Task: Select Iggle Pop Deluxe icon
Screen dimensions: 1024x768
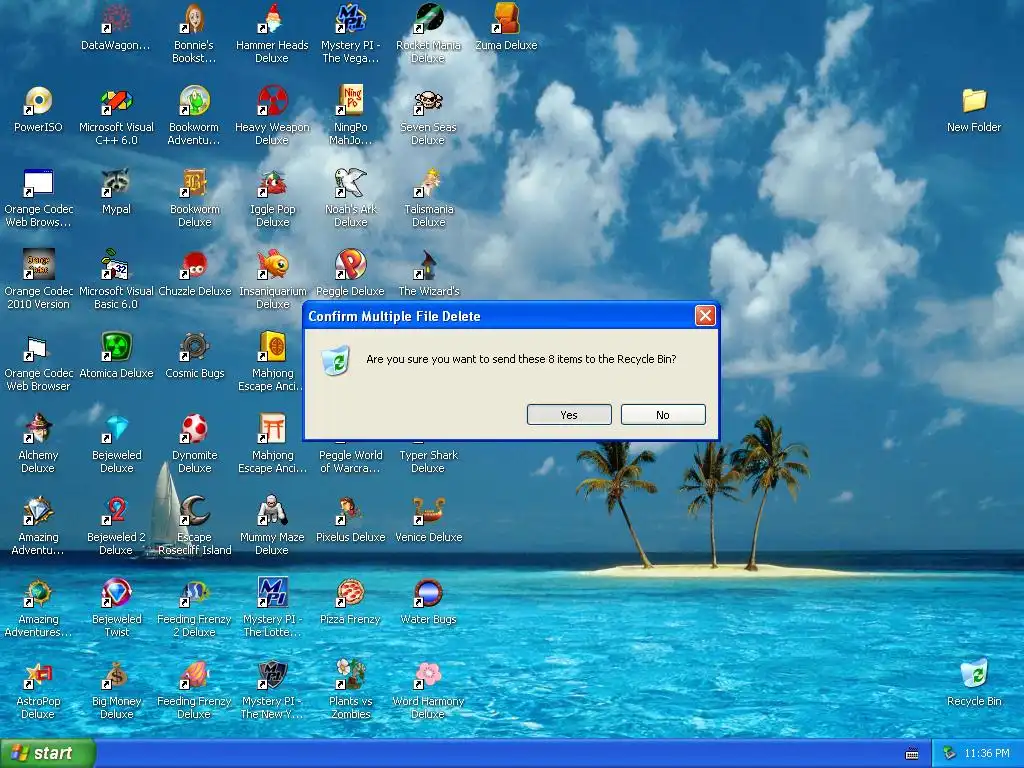Action: 272,199
